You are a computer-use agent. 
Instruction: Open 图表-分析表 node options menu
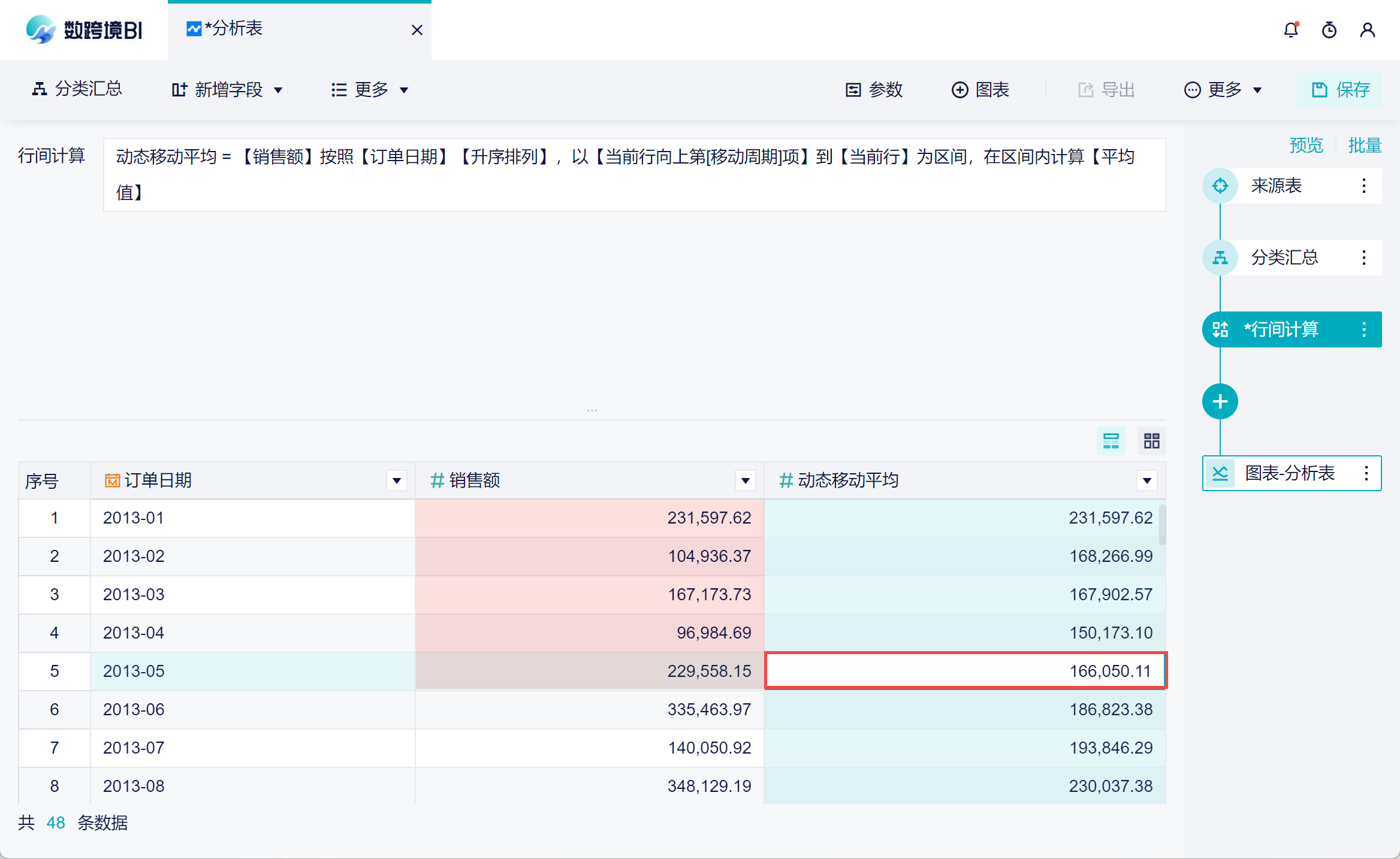coord(1366,473)
